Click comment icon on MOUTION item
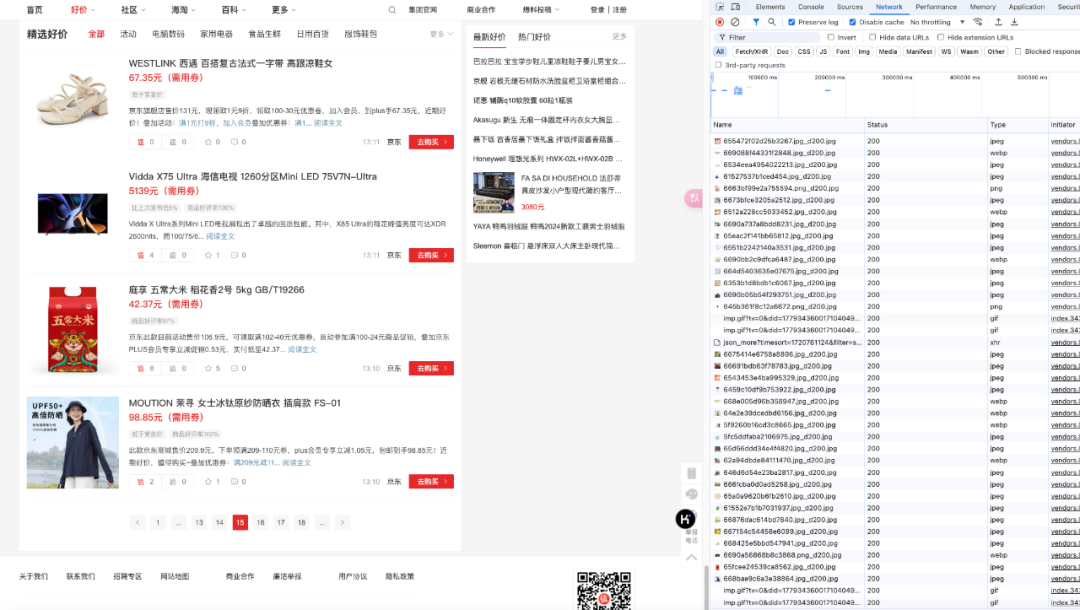This screenshot has height=610, width=1080. click(x=234, y=481)
